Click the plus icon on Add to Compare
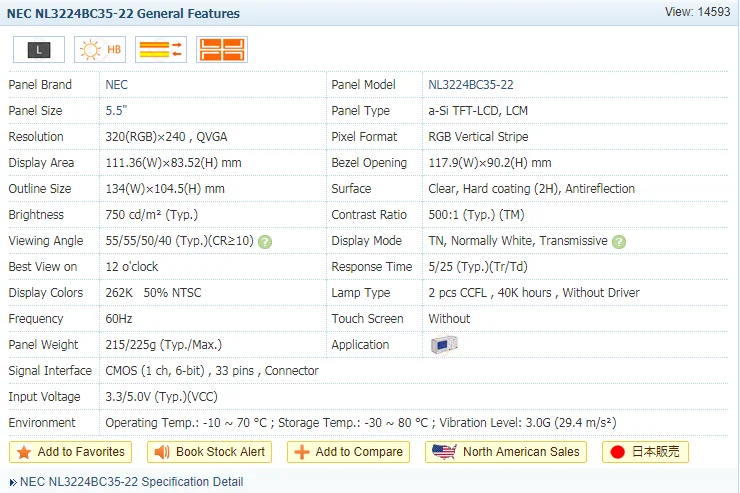The width and height of the screenshot is (740, 493). 302,452
